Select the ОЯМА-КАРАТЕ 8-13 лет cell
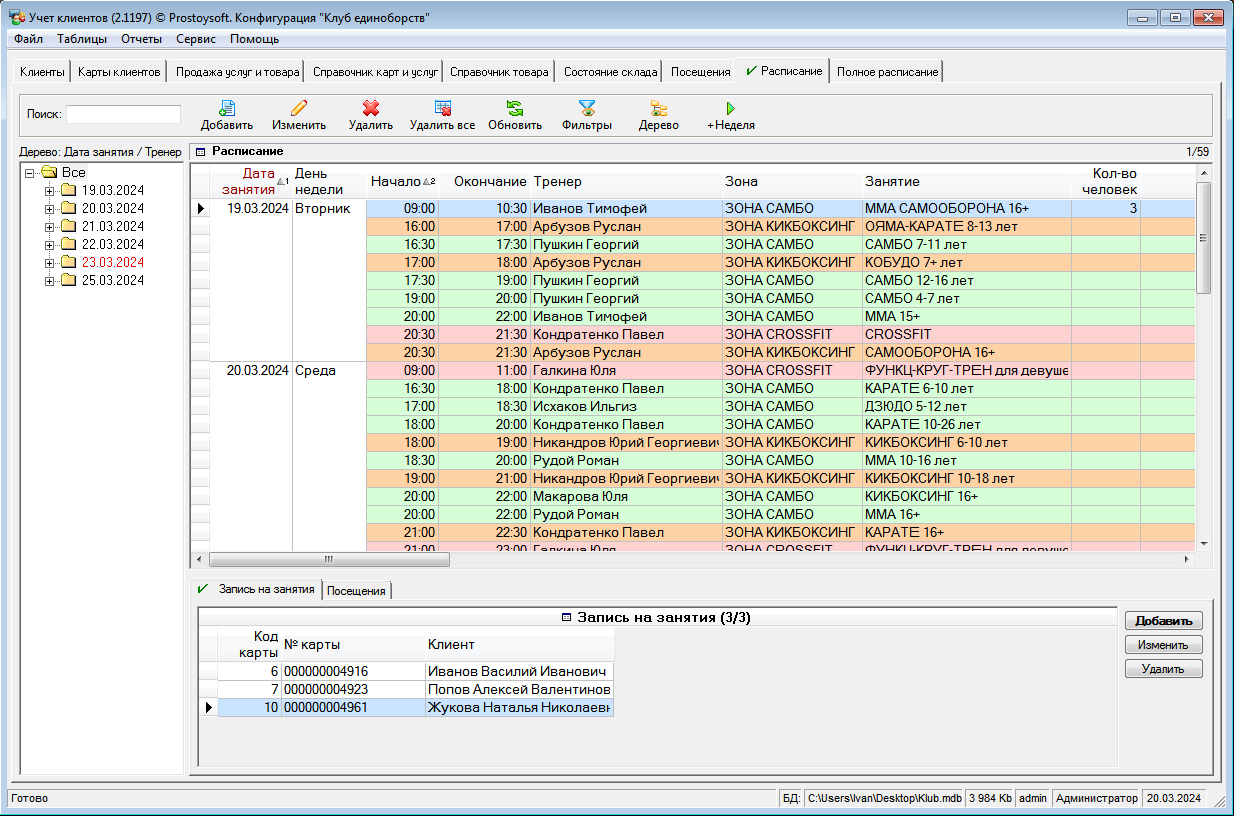This screenshot has width=1234, height=816. click(x=967, y=226)
